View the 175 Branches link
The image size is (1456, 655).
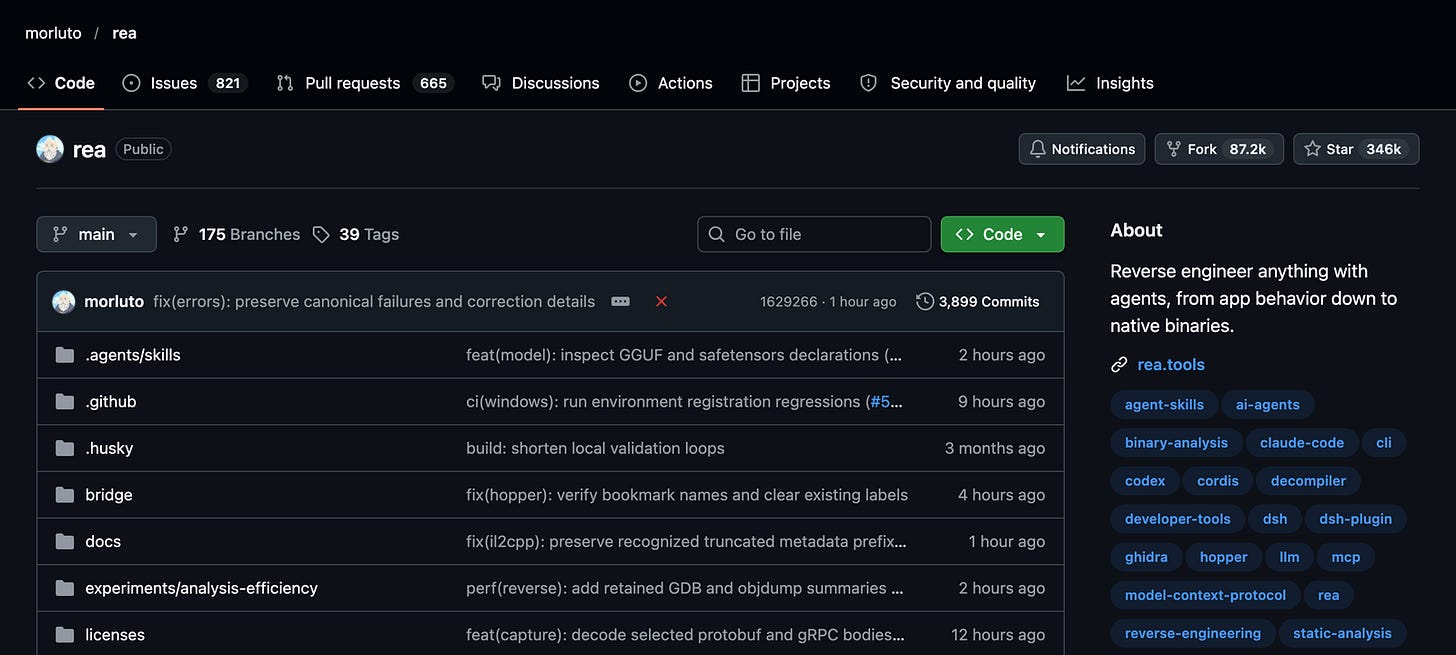click(x=236, y=234)
